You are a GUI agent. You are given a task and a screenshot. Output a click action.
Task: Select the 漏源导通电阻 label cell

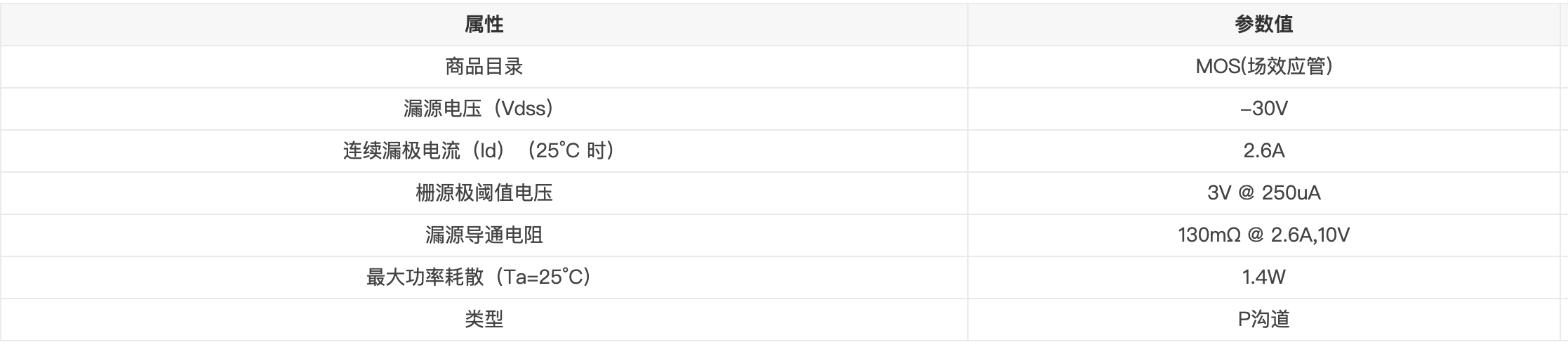pyautogui.click(x=484, y=235)
